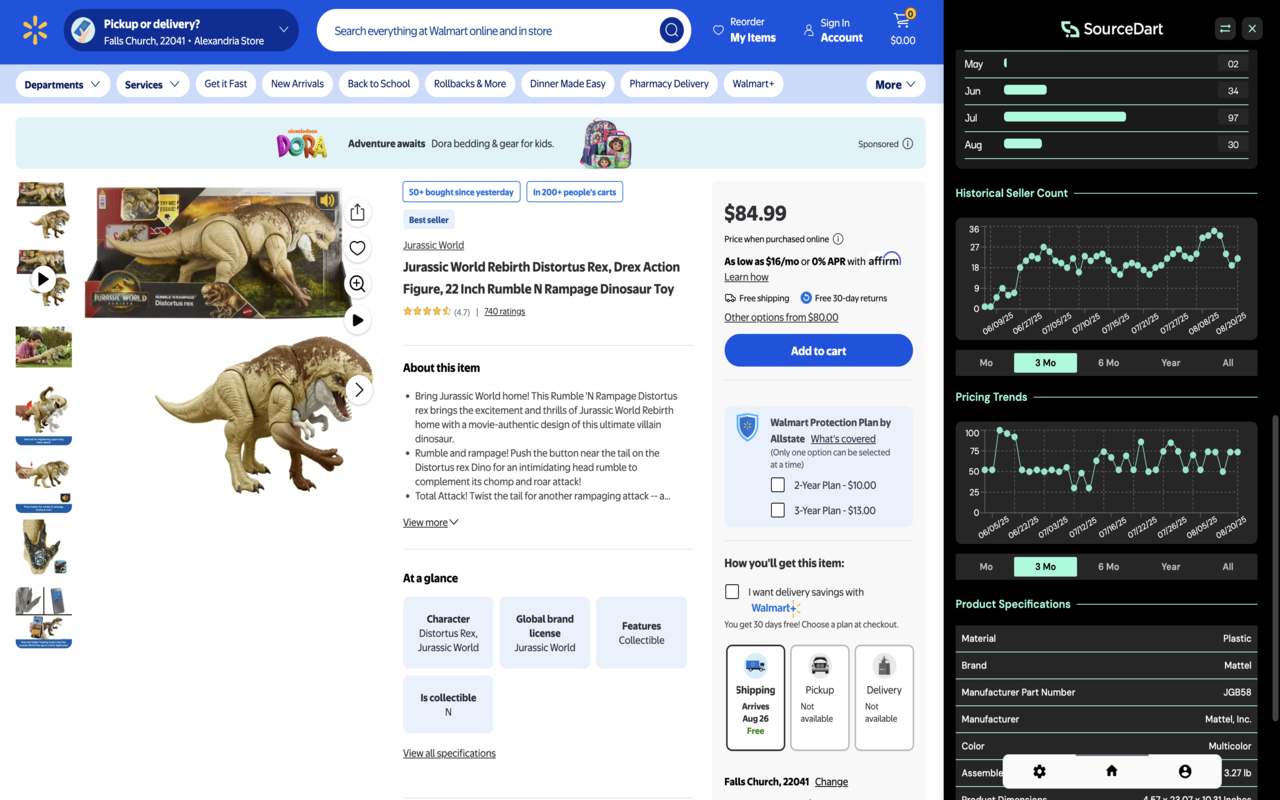This screenshot has width=1280, height=800.
Task: Click SourceDart panel scrollbar
Action: pyautogui.click(x=1274, y=567)
